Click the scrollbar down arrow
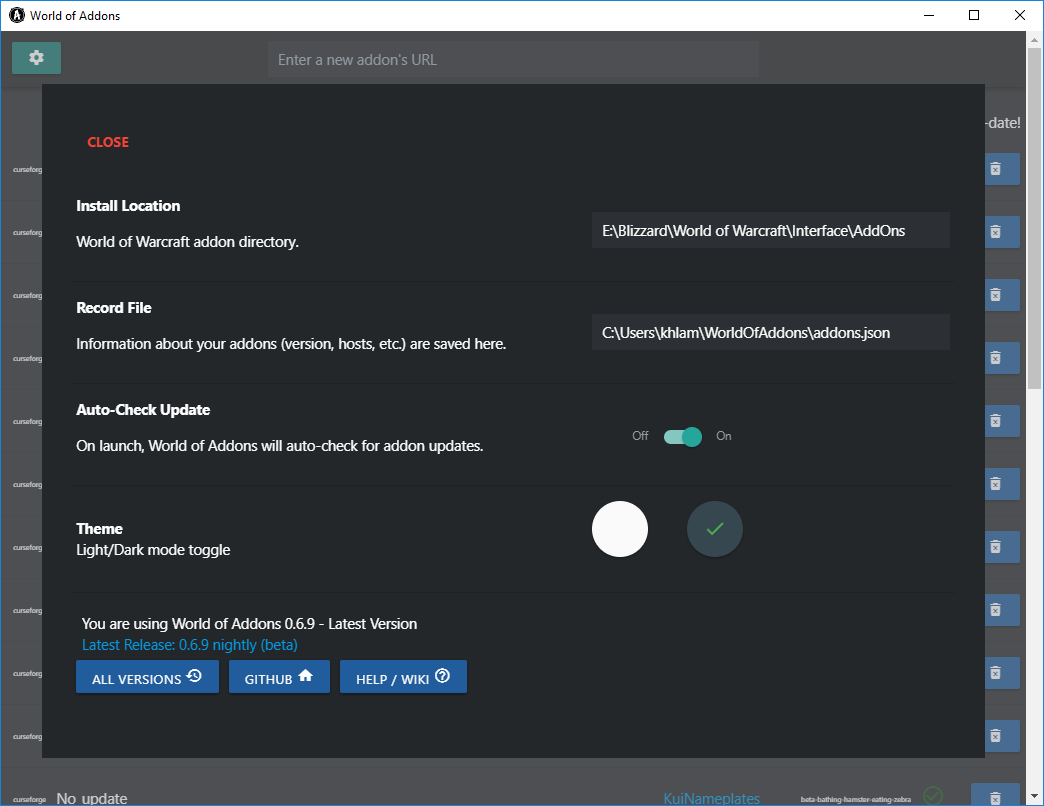This screenshot has height=806, width=1044. (1034, 796)
